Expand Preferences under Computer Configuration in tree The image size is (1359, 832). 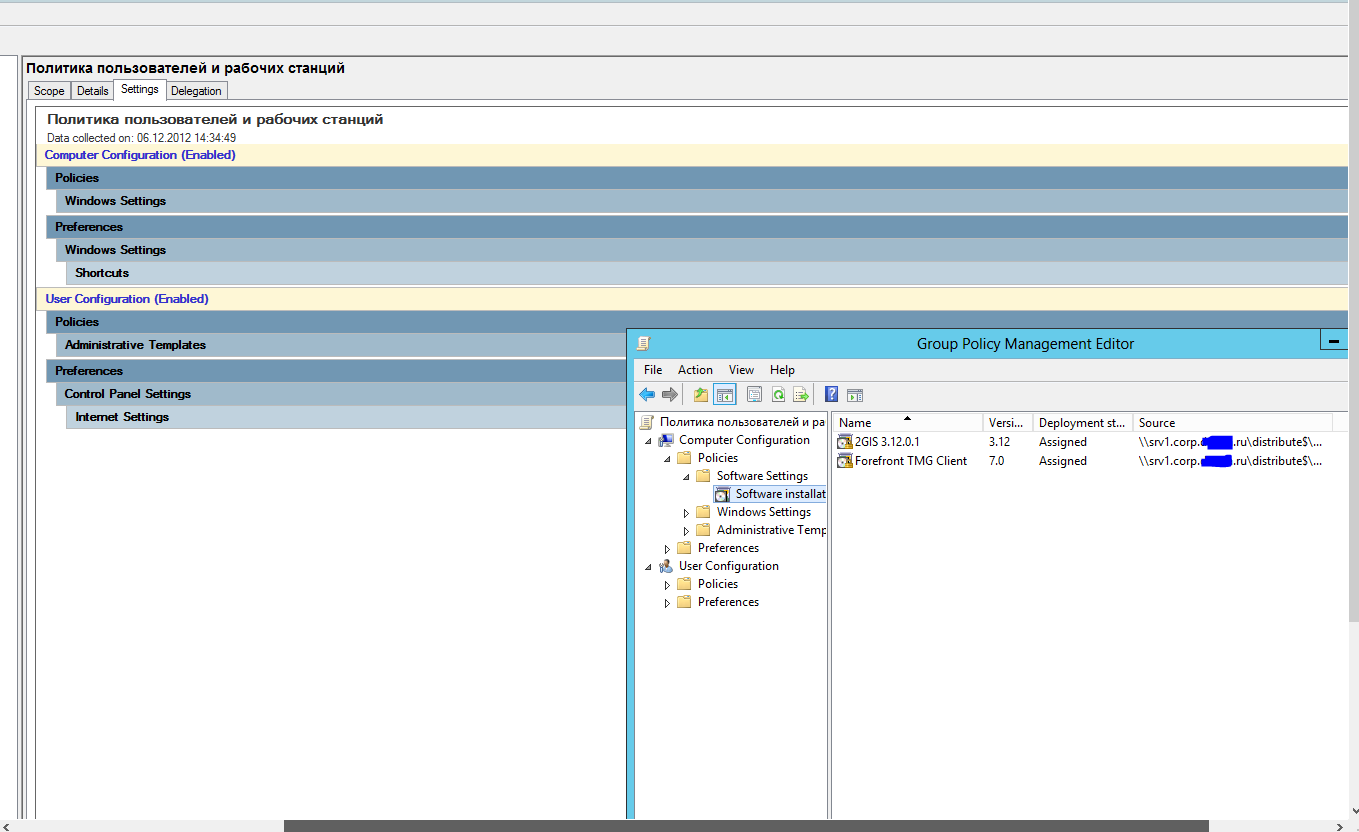click(x=667, y=549)
